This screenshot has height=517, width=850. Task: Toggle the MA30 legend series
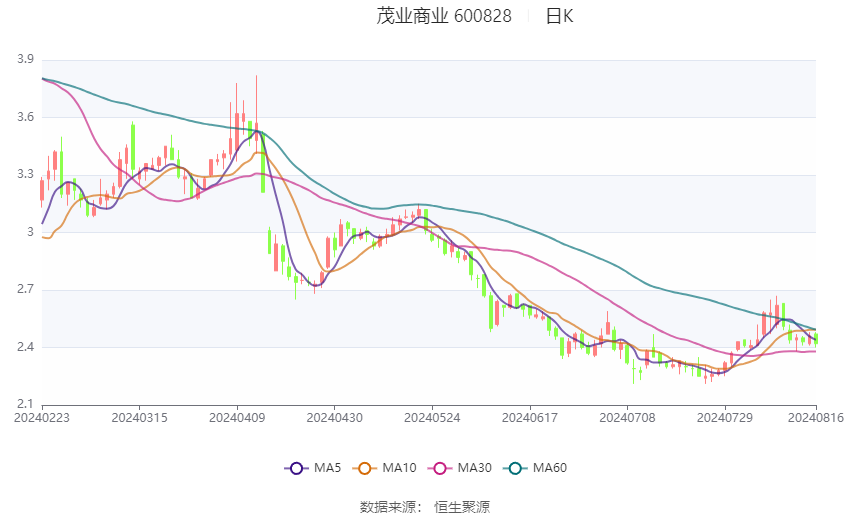[x=460, y=468]
